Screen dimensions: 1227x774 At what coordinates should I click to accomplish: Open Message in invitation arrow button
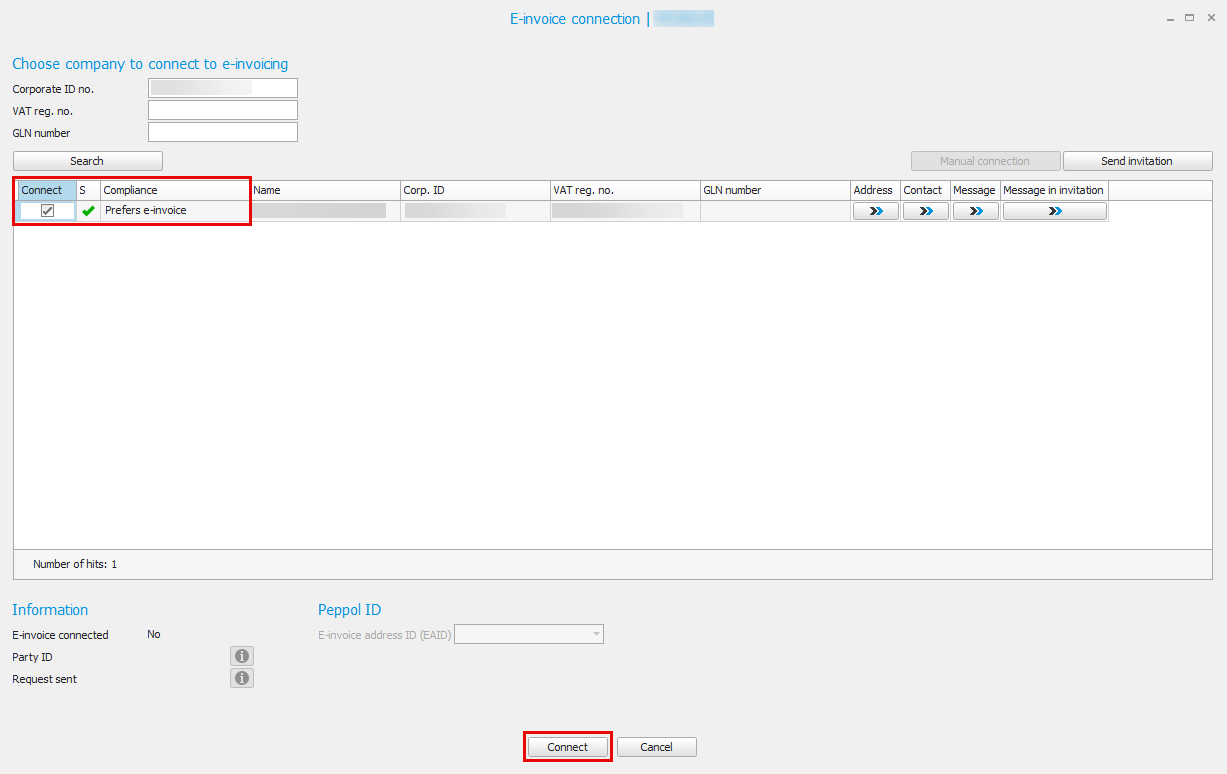(x=1054, y=211)
